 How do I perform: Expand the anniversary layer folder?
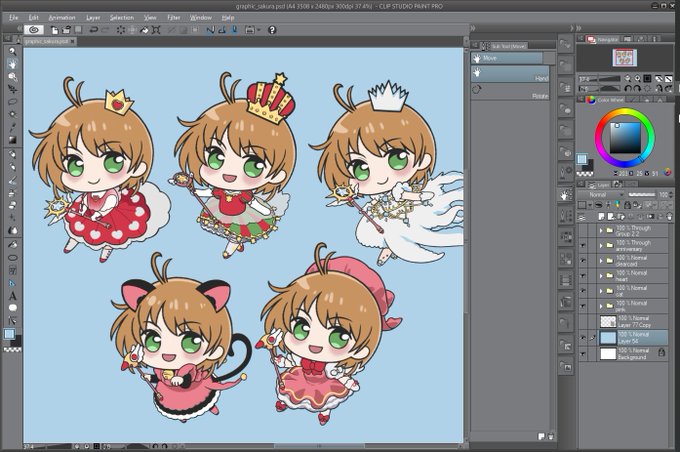pos(601,246)
